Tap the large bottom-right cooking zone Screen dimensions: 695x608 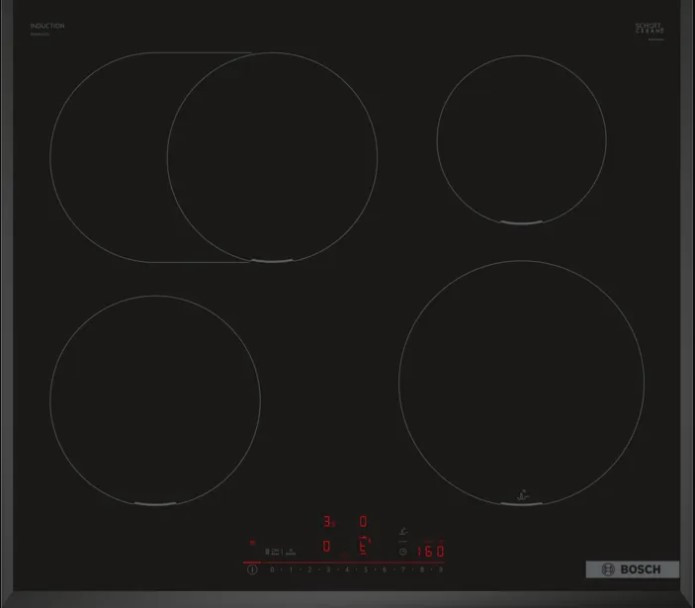521,383
